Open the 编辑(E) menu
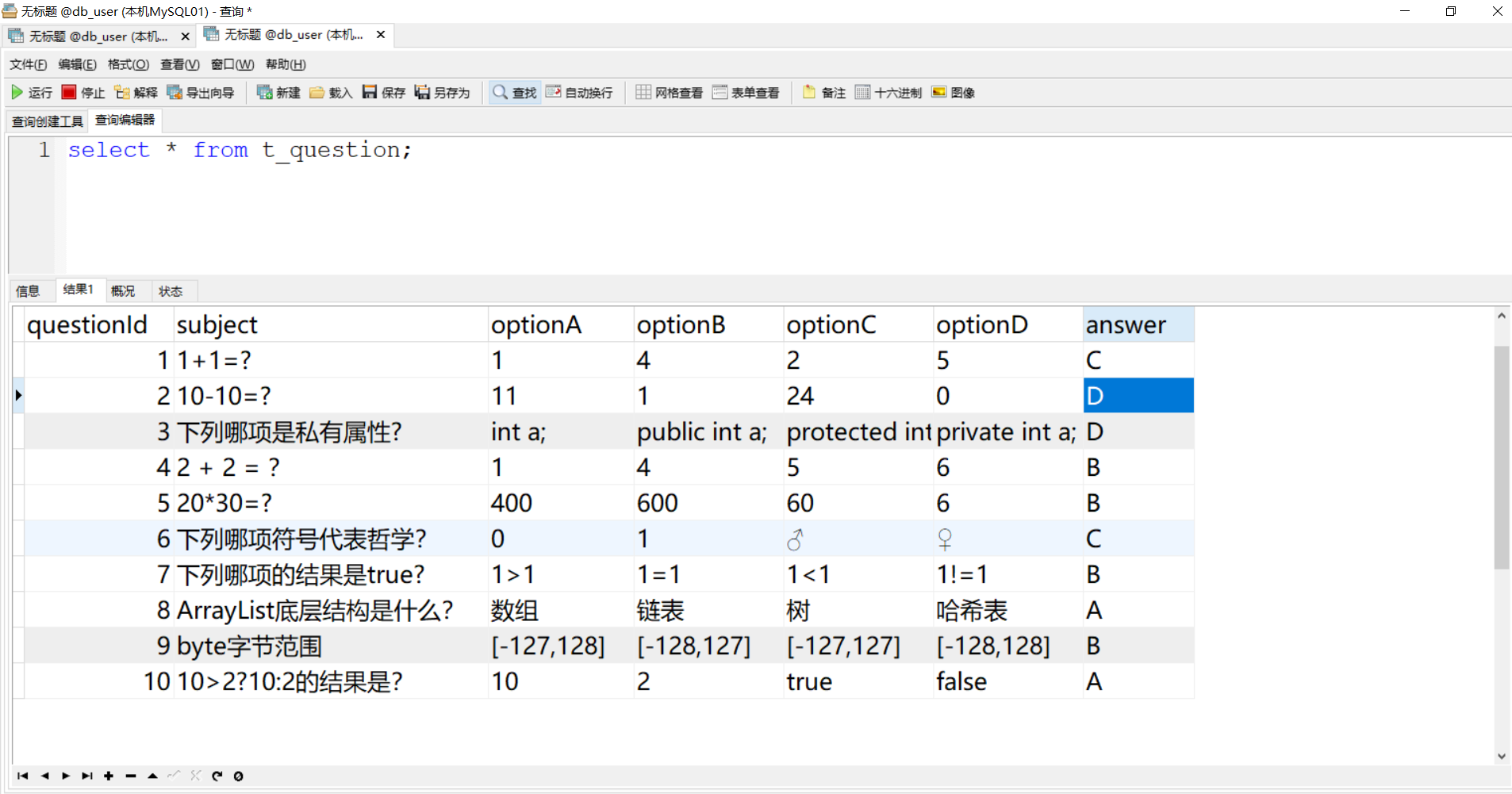1512x794 pixels. pos(78,64)
